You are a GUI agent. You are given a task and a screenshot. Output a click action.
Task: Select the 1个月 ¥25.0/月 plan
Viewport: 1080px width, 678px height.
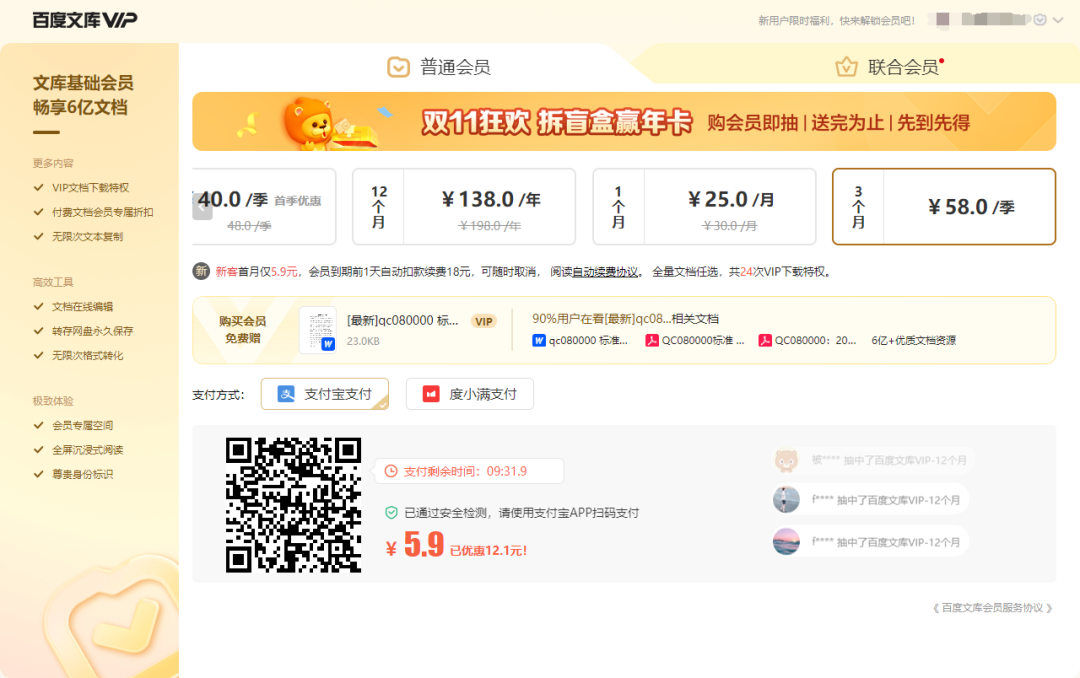tap(704, 207)
